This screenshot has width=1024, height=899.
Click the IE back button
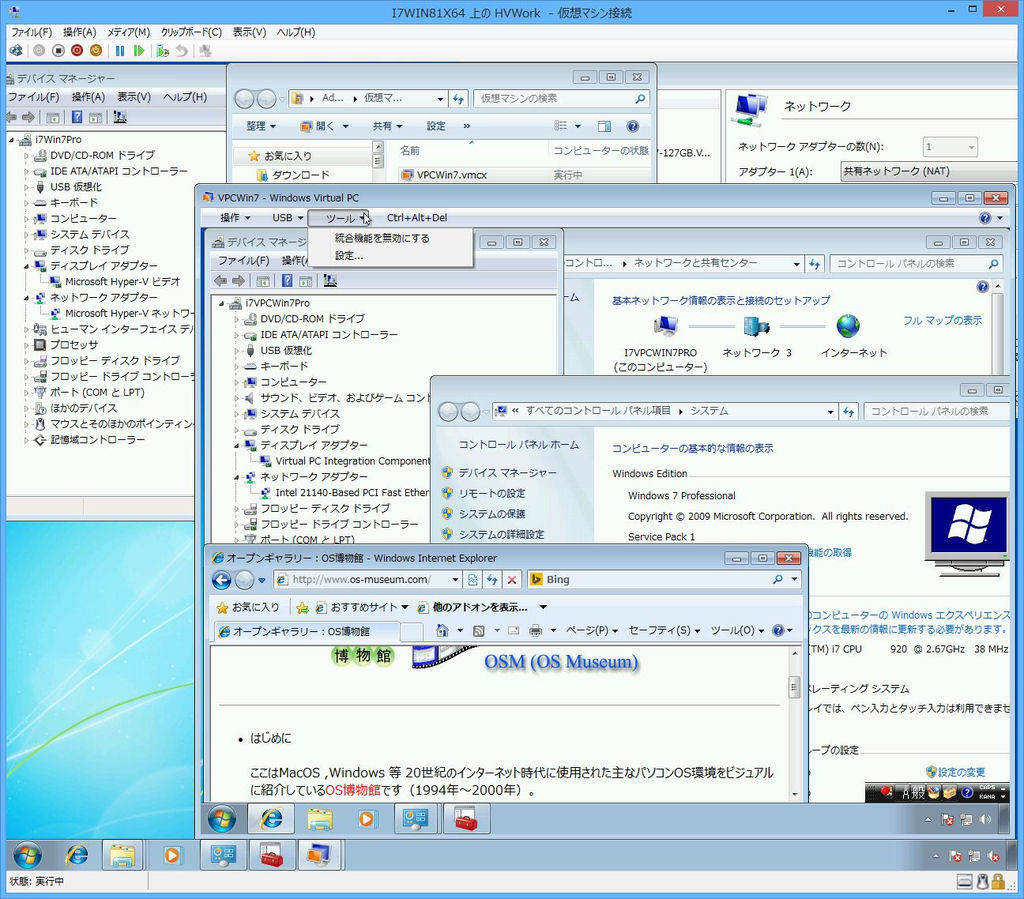point(222,579)
